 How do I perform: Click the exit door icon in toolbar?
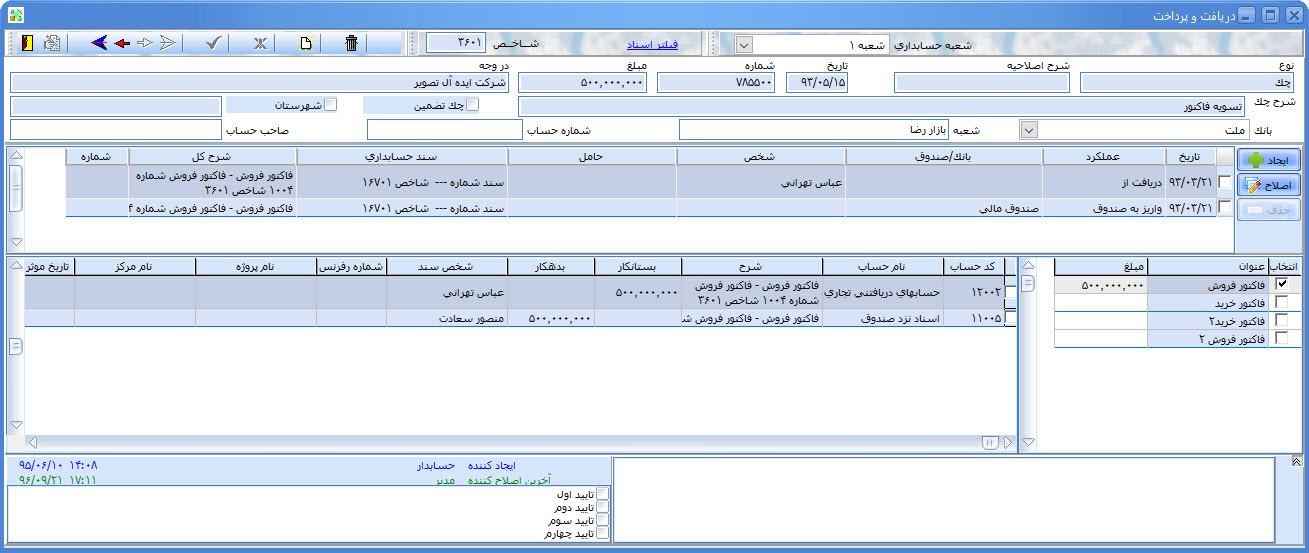click(x=27, y=44)
